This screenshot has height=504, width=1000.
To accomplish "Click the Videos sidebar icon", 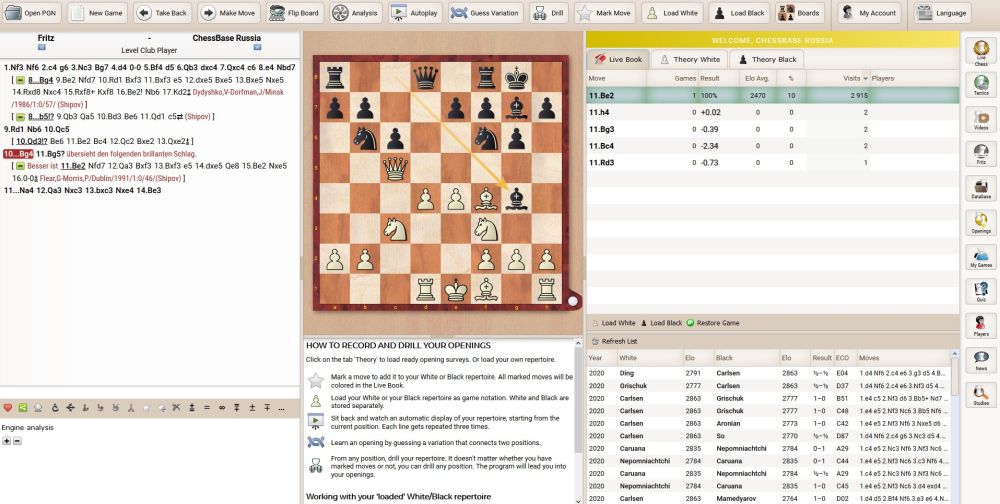I will coord(980,119).
